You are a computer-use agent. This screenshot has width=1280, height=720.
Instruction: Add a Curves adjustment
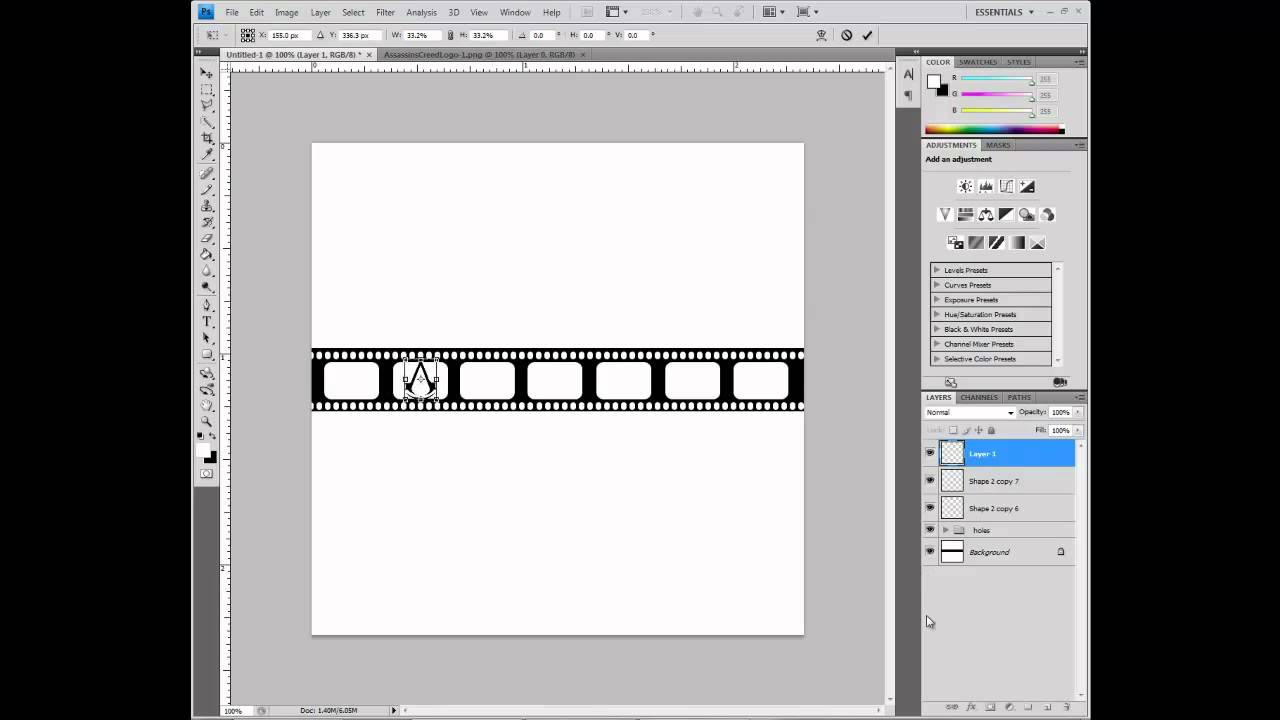point(1006,187)
